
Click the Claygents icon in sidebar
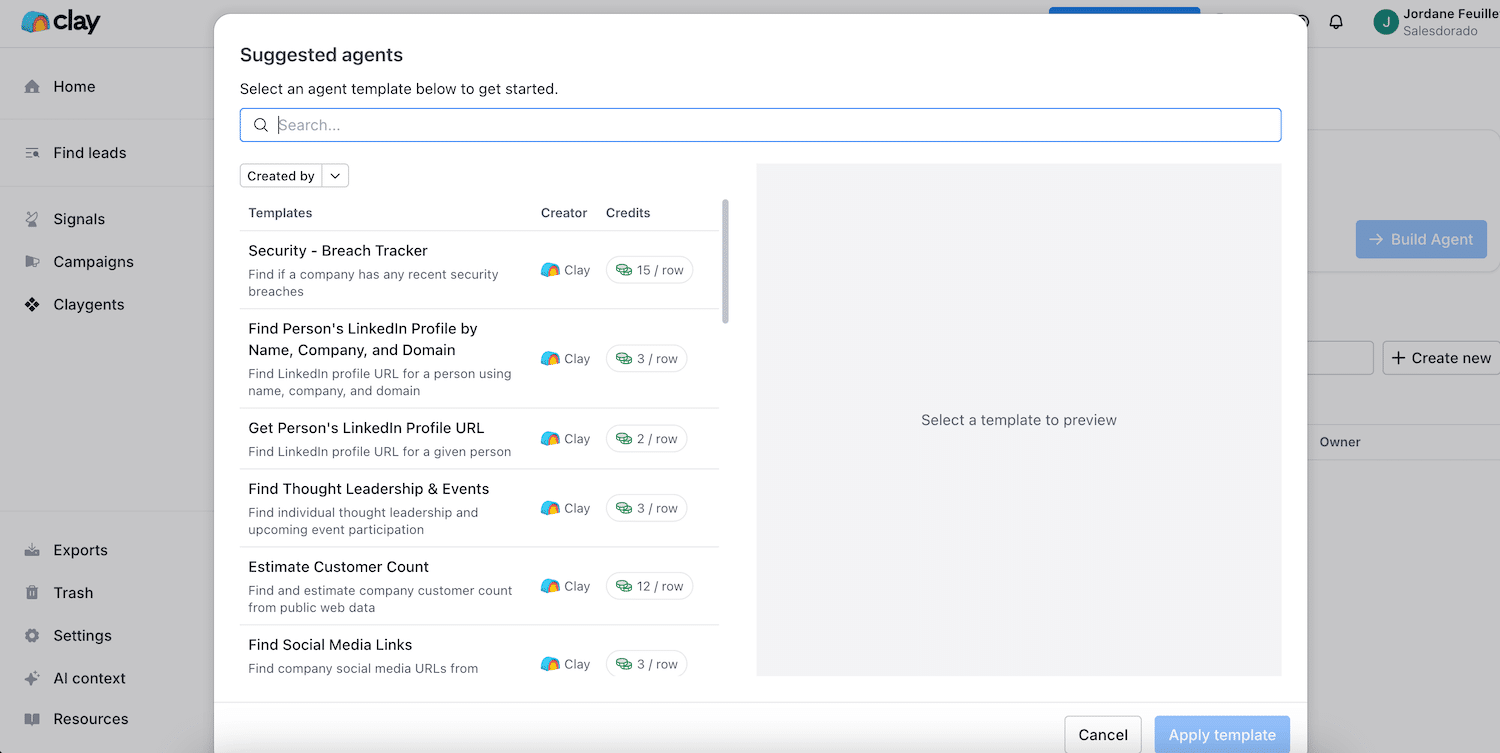pos(33,305)
